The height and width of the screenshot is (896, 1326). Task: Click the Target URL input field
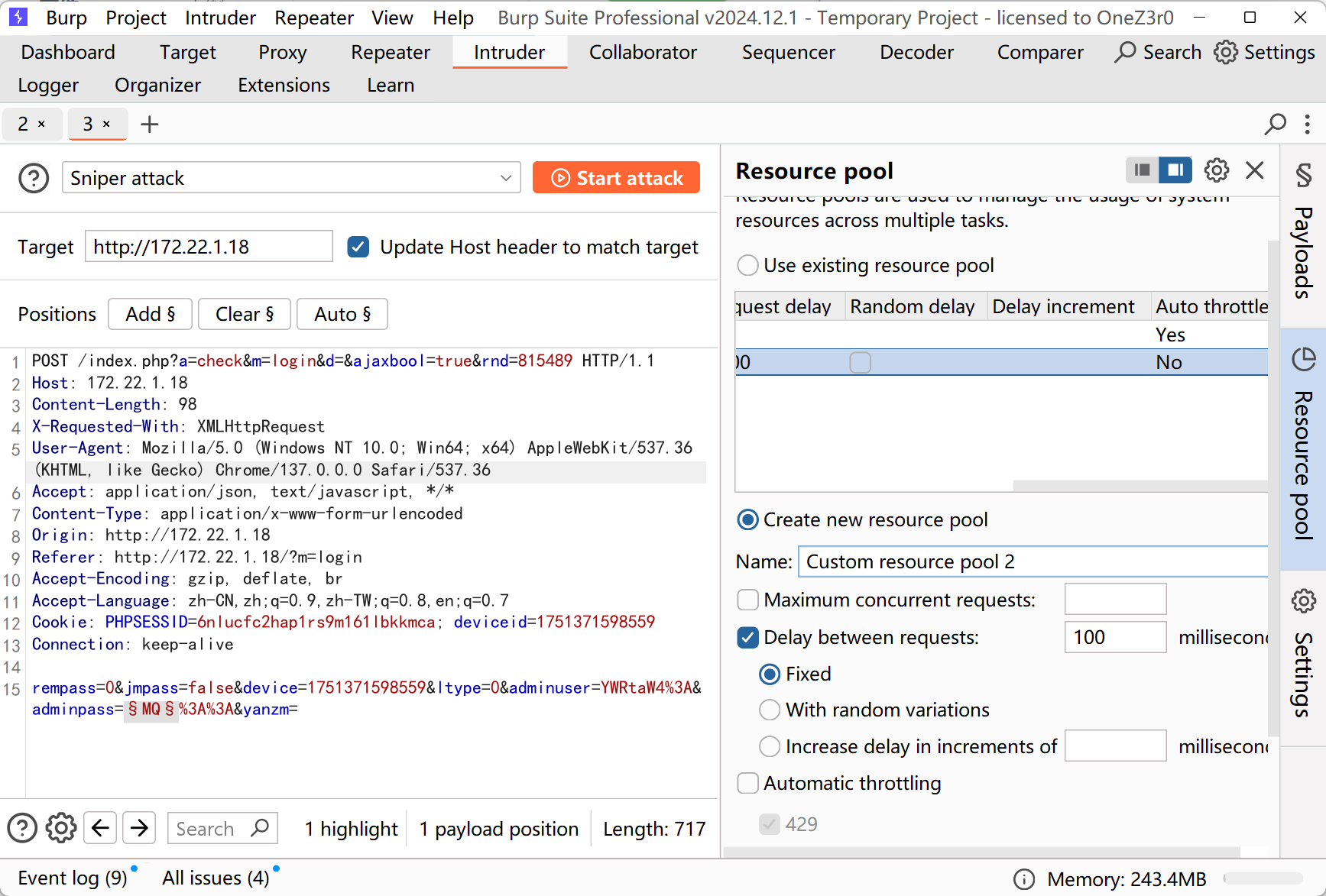(x=209, y=247)
